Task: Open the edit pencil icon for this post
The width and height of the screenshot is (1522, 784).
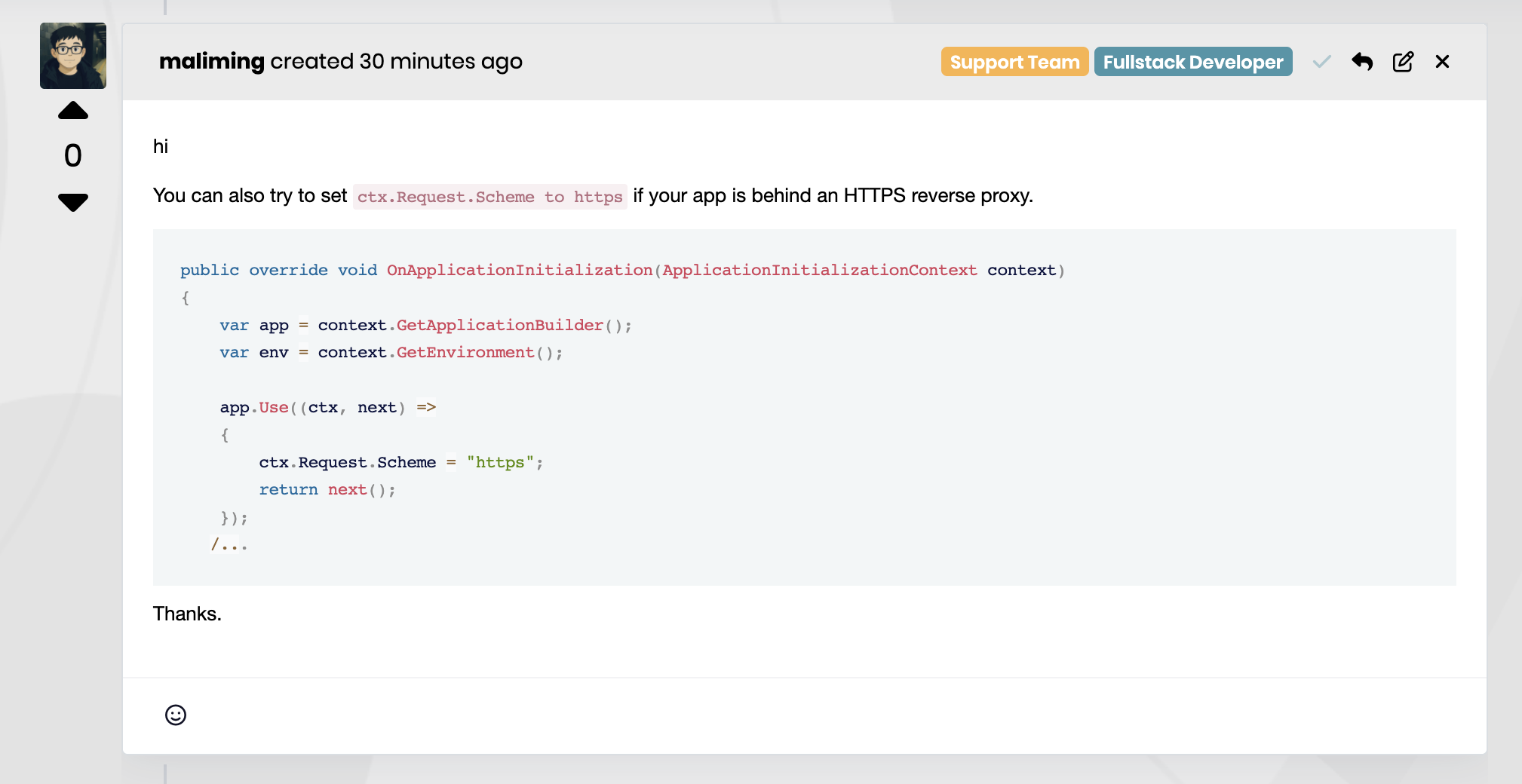Action: (x=1403, y=62)
